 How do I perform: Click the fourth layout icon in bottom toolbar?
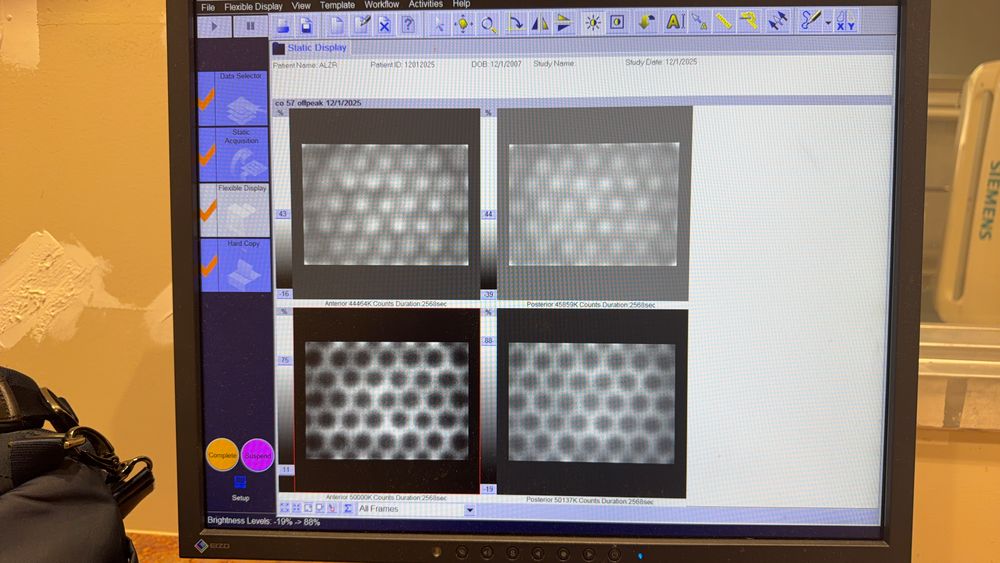320,508
